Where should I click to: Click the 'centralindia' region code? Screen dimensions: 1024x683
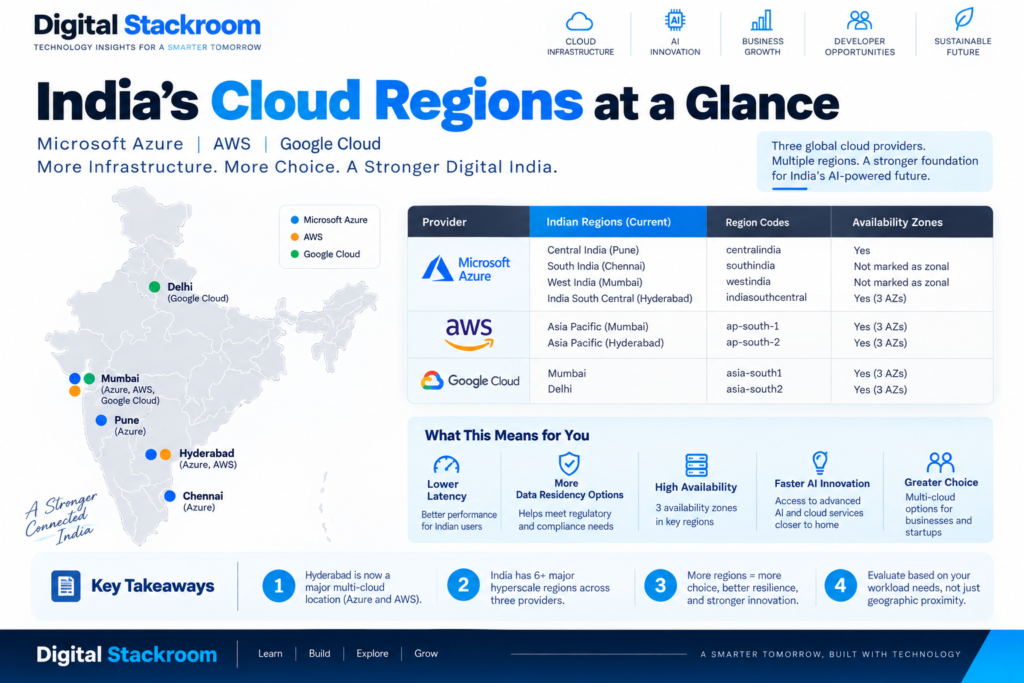click(x=753, y=250)
